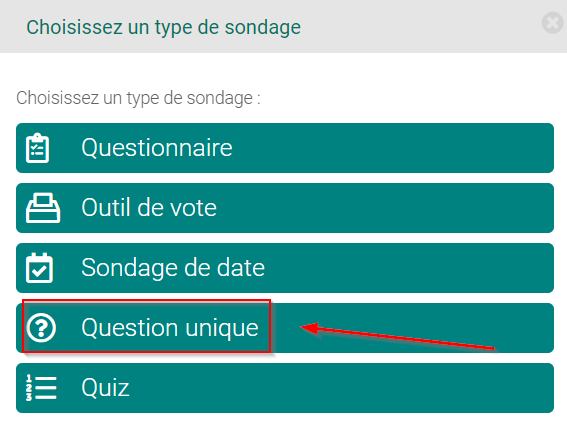Click the gray prompt text ending with a colon
The height and width of the screenshot is (440, 567).
(138, 98)
